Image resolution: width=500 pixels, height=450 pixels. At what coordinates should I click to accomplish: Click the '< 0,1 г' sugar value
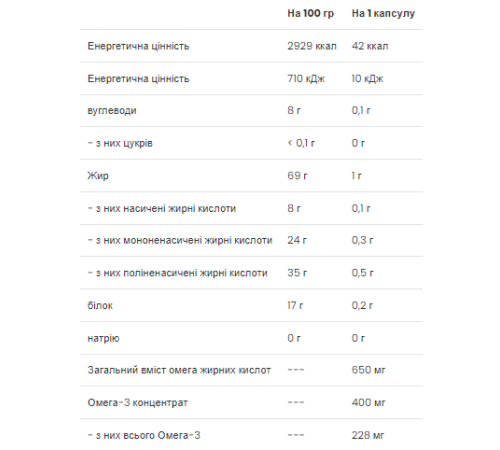301,143
